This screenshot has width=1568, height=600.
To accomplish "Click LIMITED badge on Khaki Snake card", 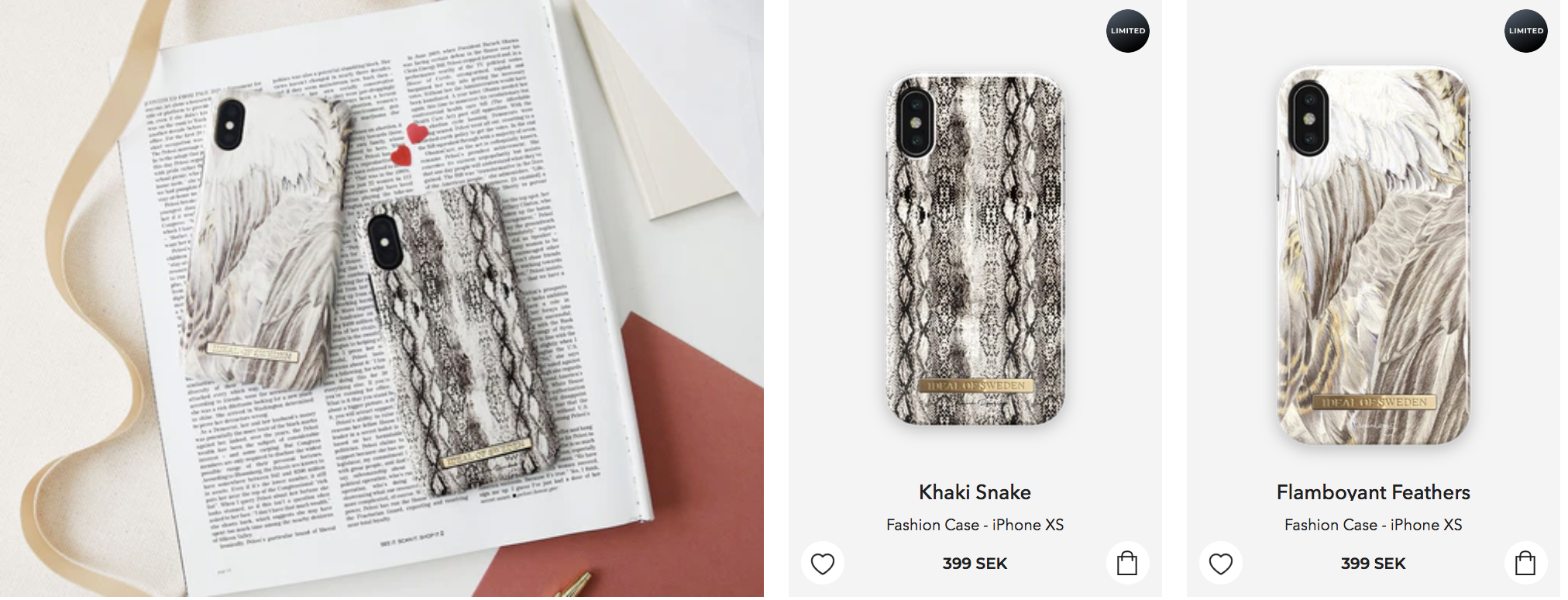I will tap(1127, 31).
